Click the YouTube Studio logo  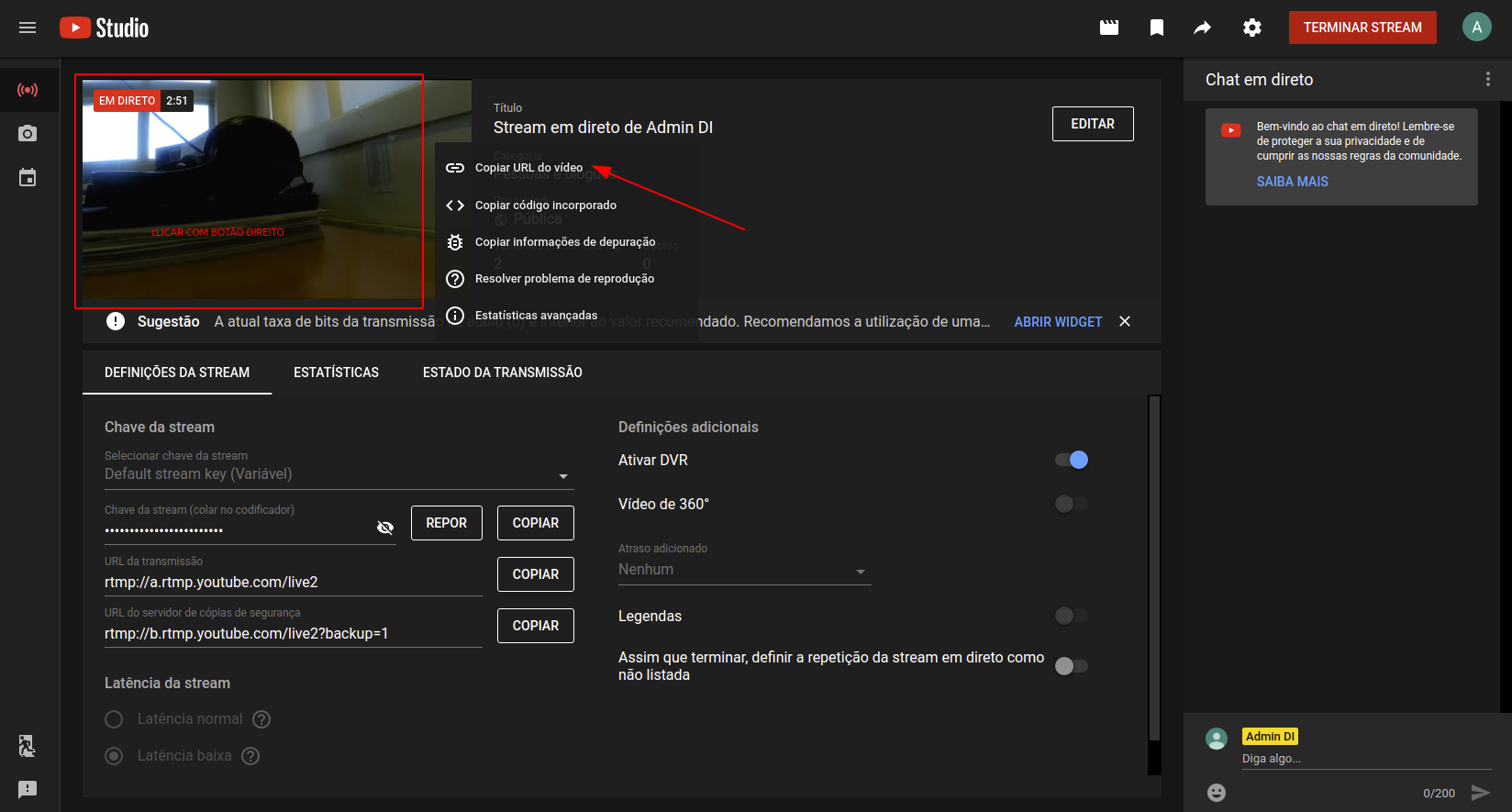[x=104, y=28]
